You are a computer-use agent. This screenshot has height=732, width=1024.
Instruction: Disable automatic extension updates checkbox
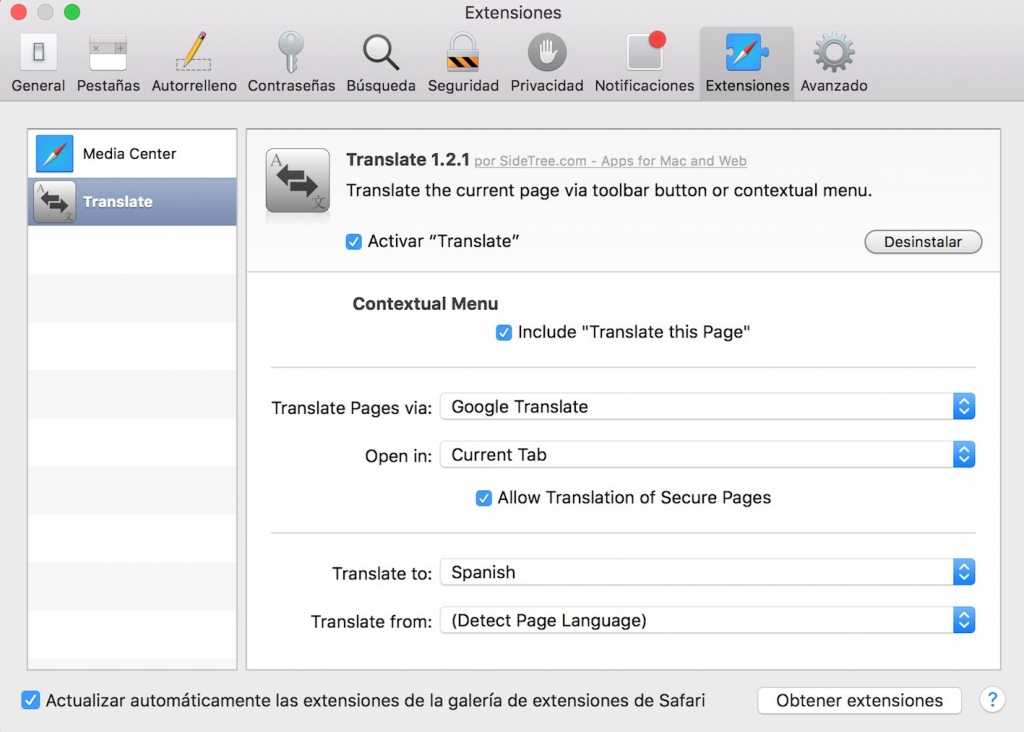[31, 700]
